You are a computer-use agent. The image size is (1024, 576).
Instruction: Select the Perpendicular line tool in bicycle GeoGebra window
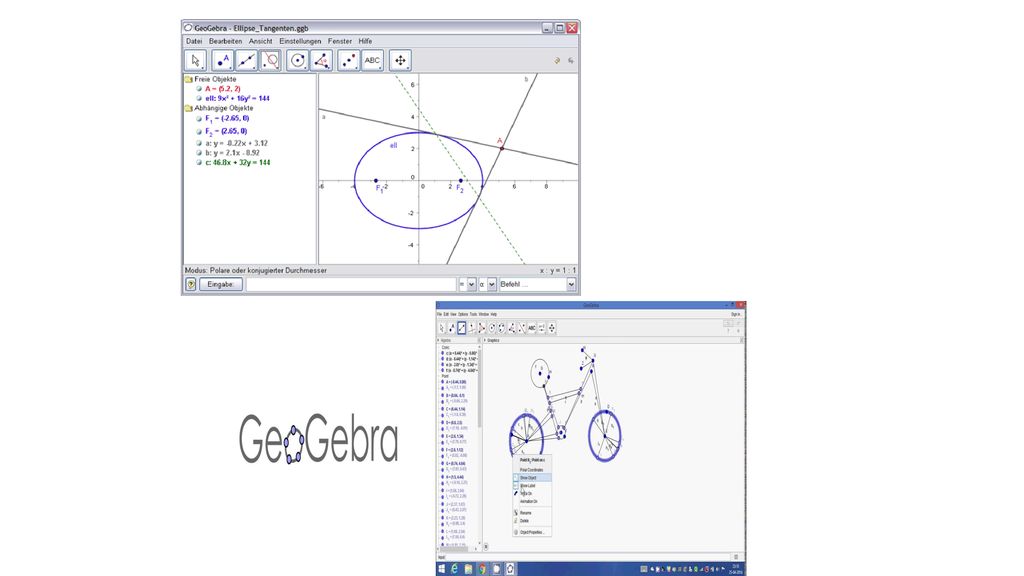472,328
